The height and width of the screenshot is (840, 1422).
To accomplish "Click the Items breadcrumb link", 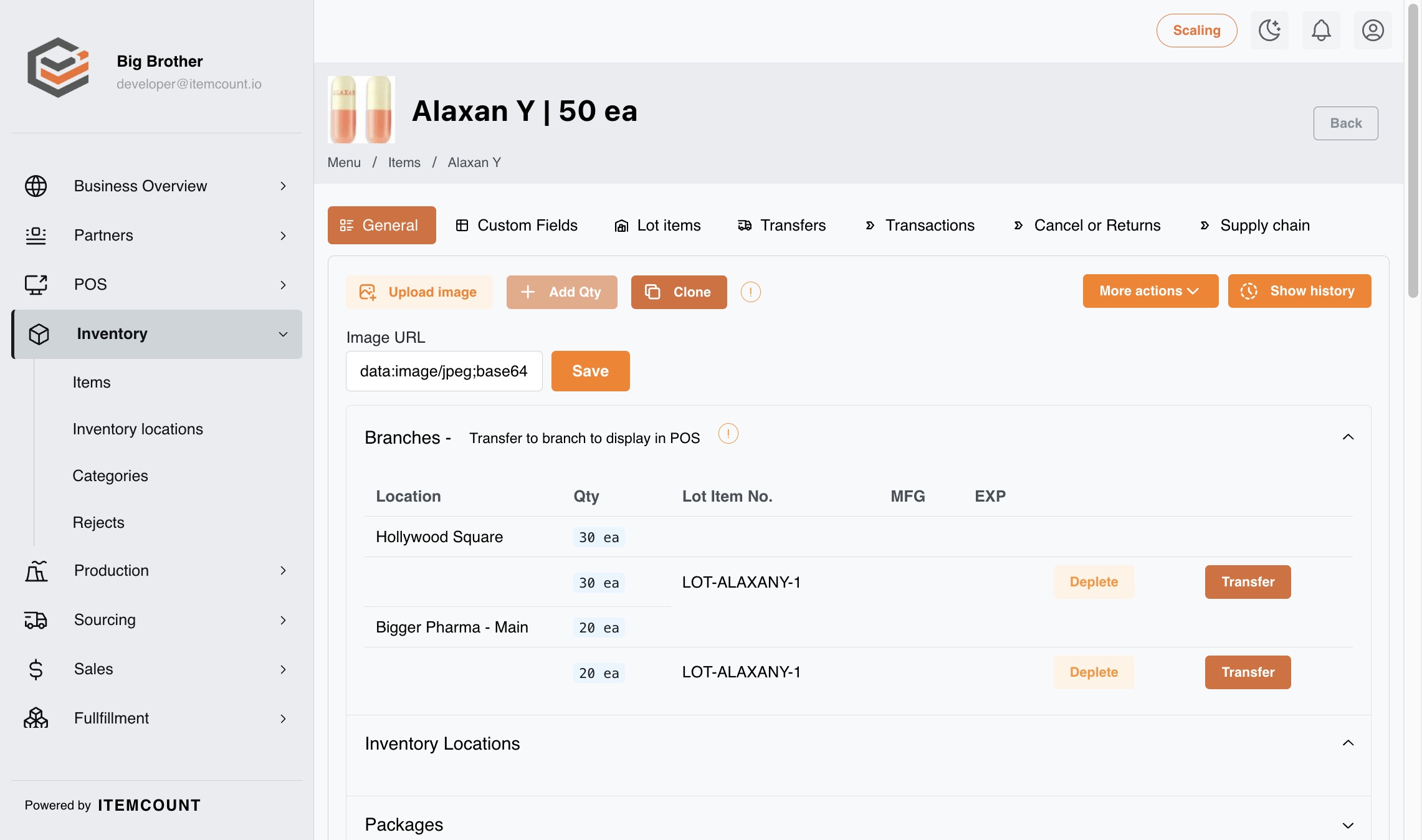I will point(404,163).
